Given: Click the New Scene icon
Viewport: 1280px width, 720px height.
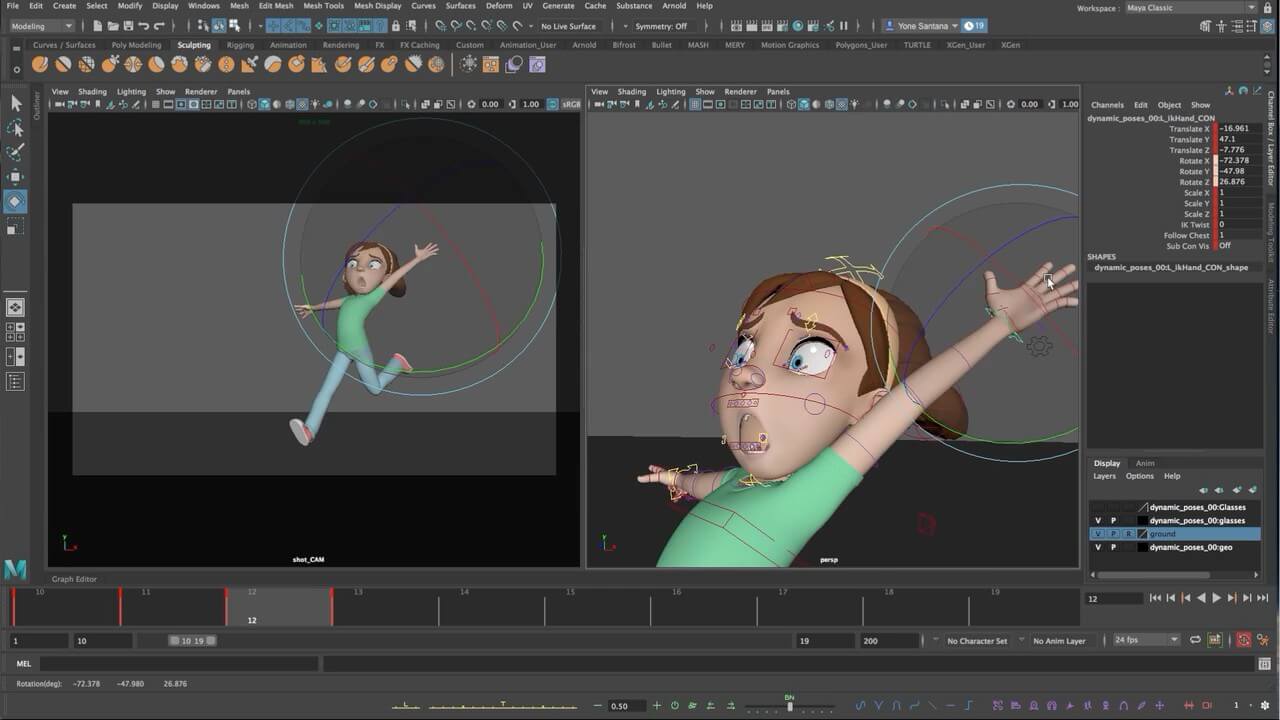Looking at the screenshot, I should pyautogui.click(x=98, y=26).
